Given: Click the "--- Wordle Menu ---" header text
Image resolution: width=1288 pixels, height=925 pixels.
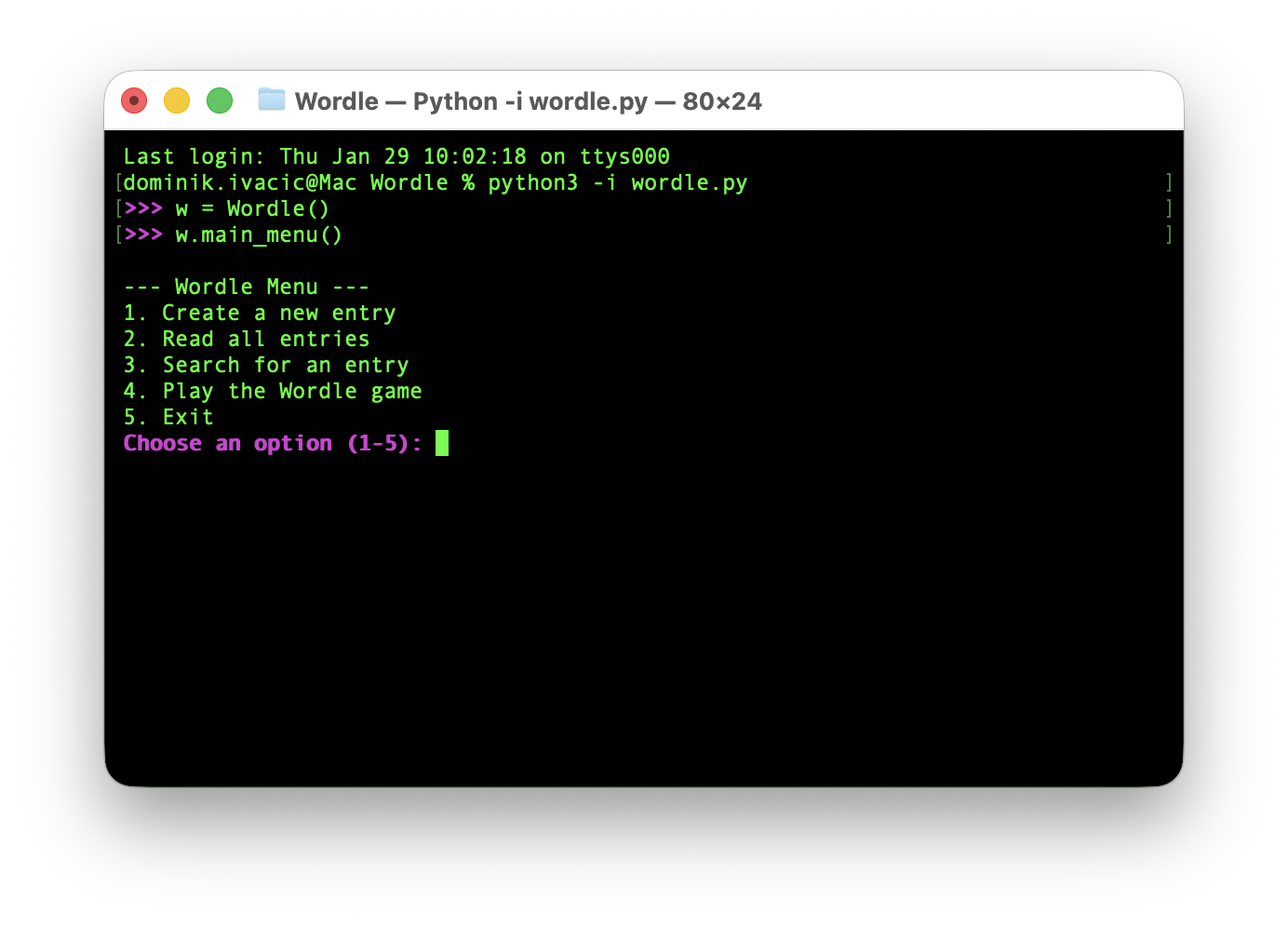Looking at the screenshot, I should 247,287.
